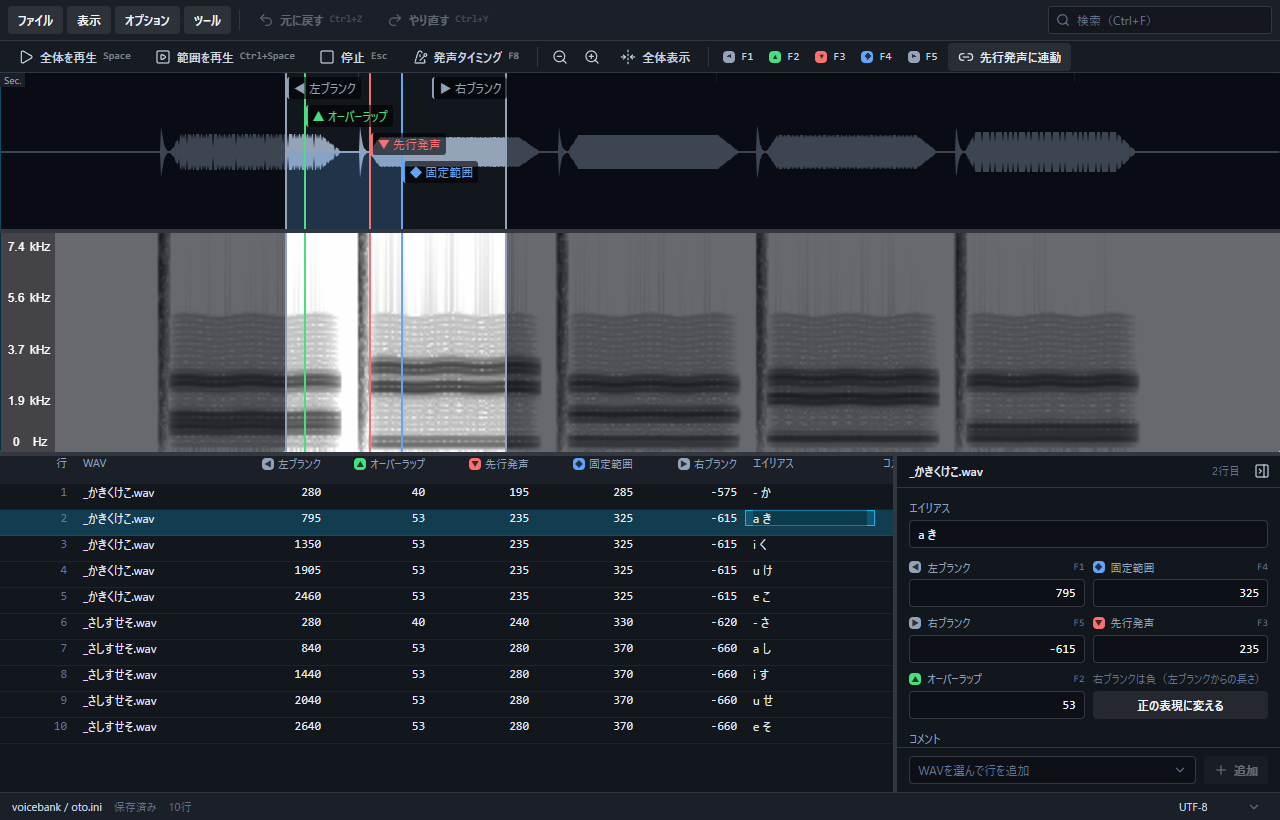The height and width of the screenshot is (820, 1280).
Task: Select F3 preutterance marker tool
Action: (x=830, y=57)
